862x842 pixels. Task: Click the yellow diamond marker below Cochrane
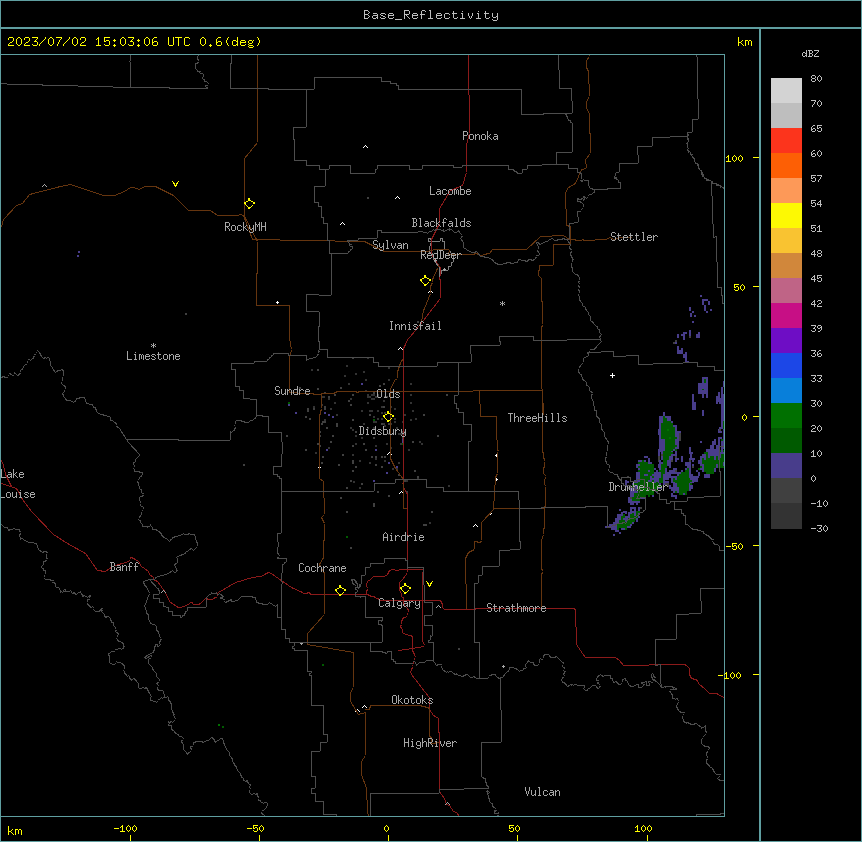[x=340, y=590]
